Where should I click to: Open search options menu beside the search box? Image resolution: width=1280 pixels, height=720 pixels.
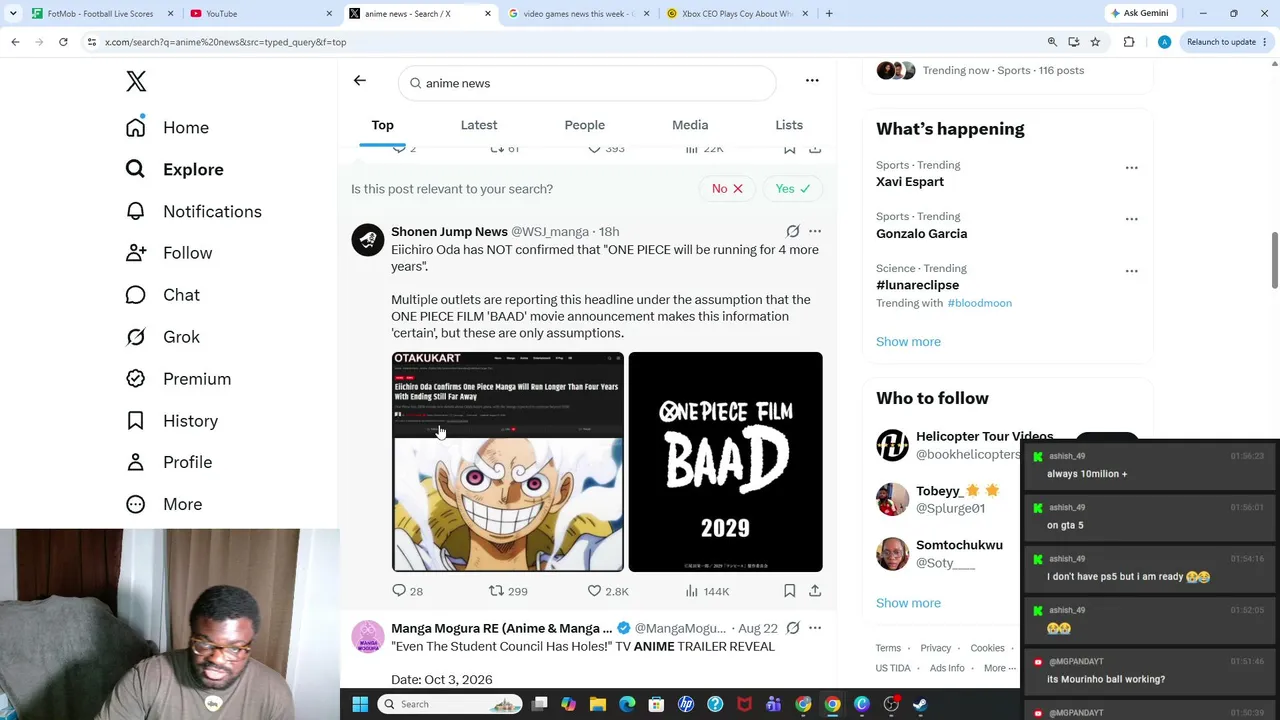pos(812,81)
